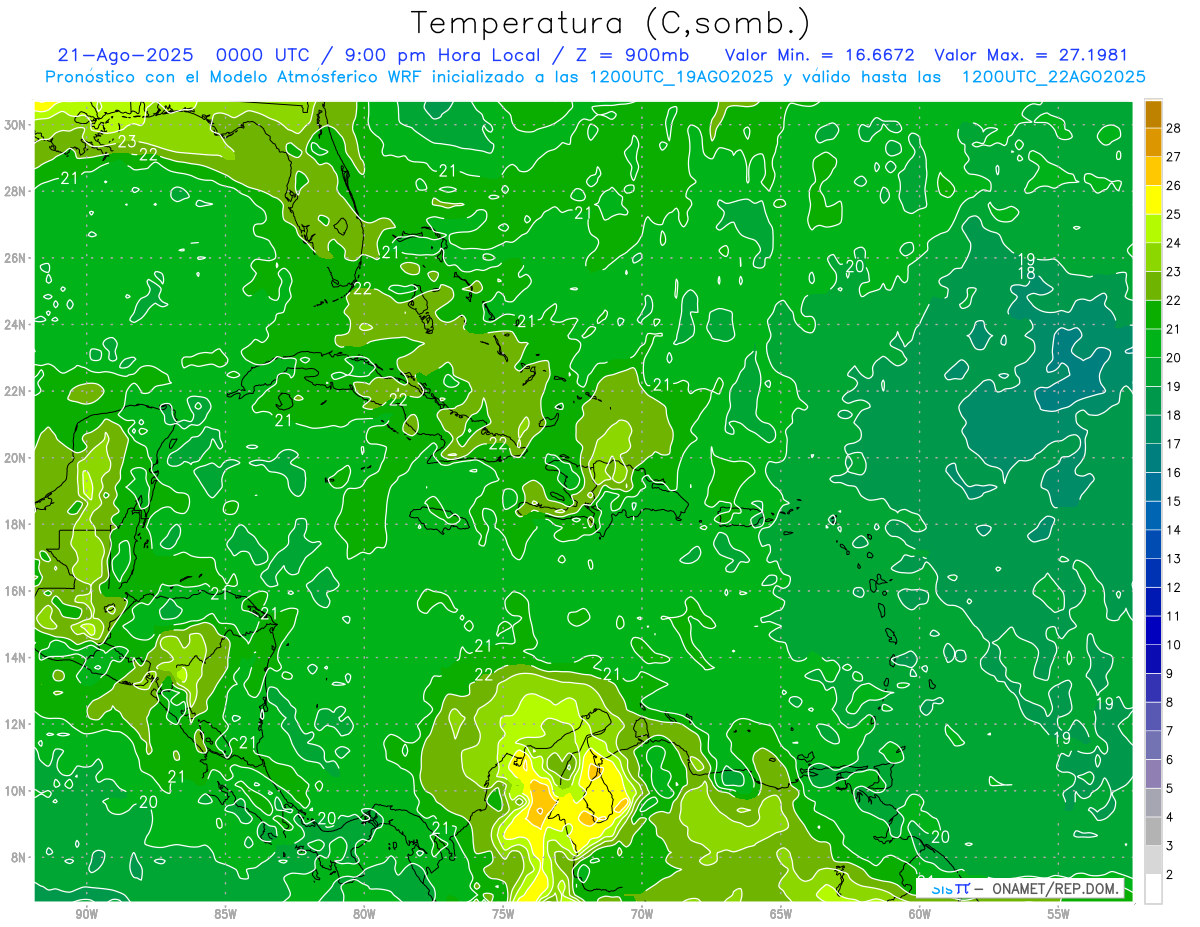The width and height of the screenshot is (1200, 927).
Task: Click the 20N latitude axis label
Action: click(17, 457)
